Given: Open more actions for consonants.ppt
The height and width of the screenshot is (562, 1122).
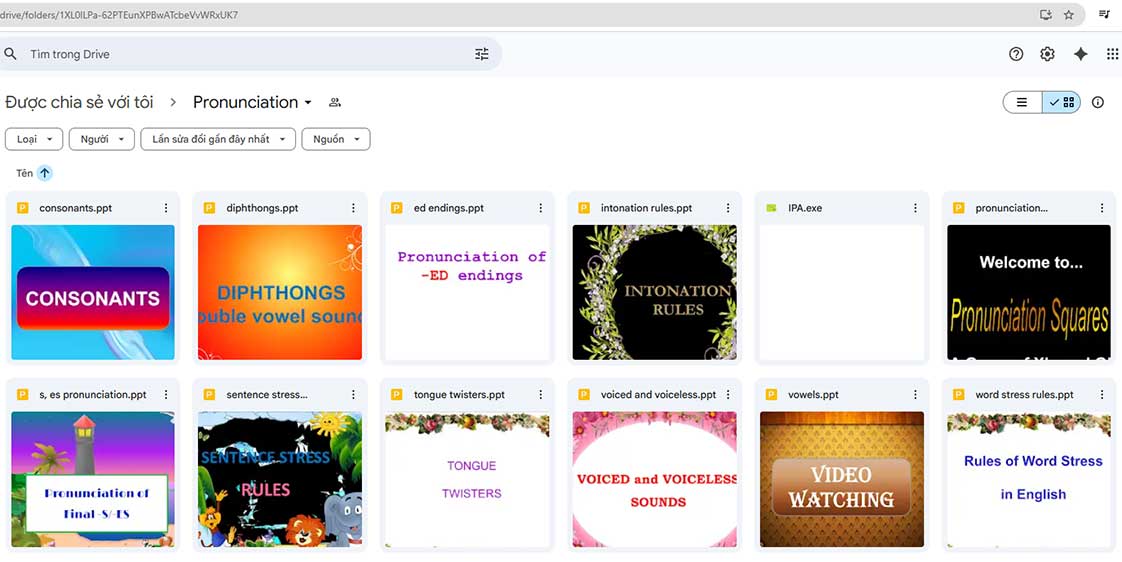Looking at the screenshot, I should [166, 208].
